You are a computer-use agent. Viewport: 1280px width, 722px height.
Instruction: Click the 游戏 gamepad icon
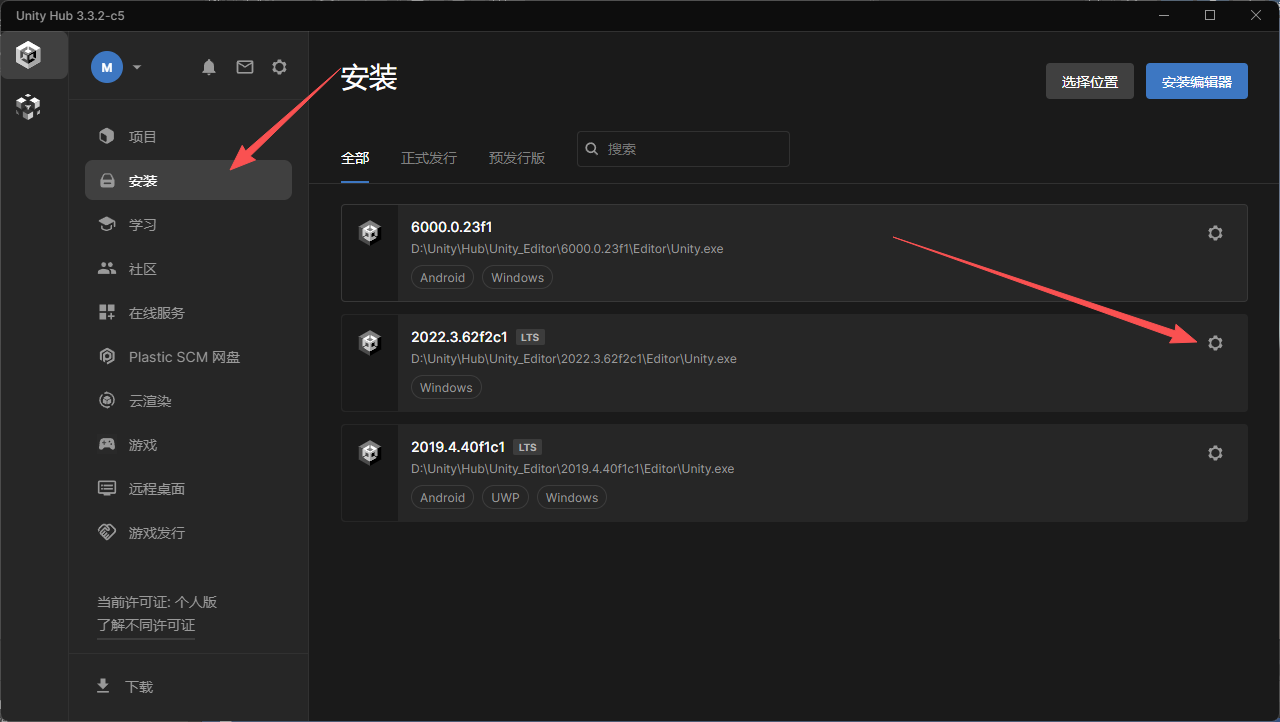click(x=107, y=444)
